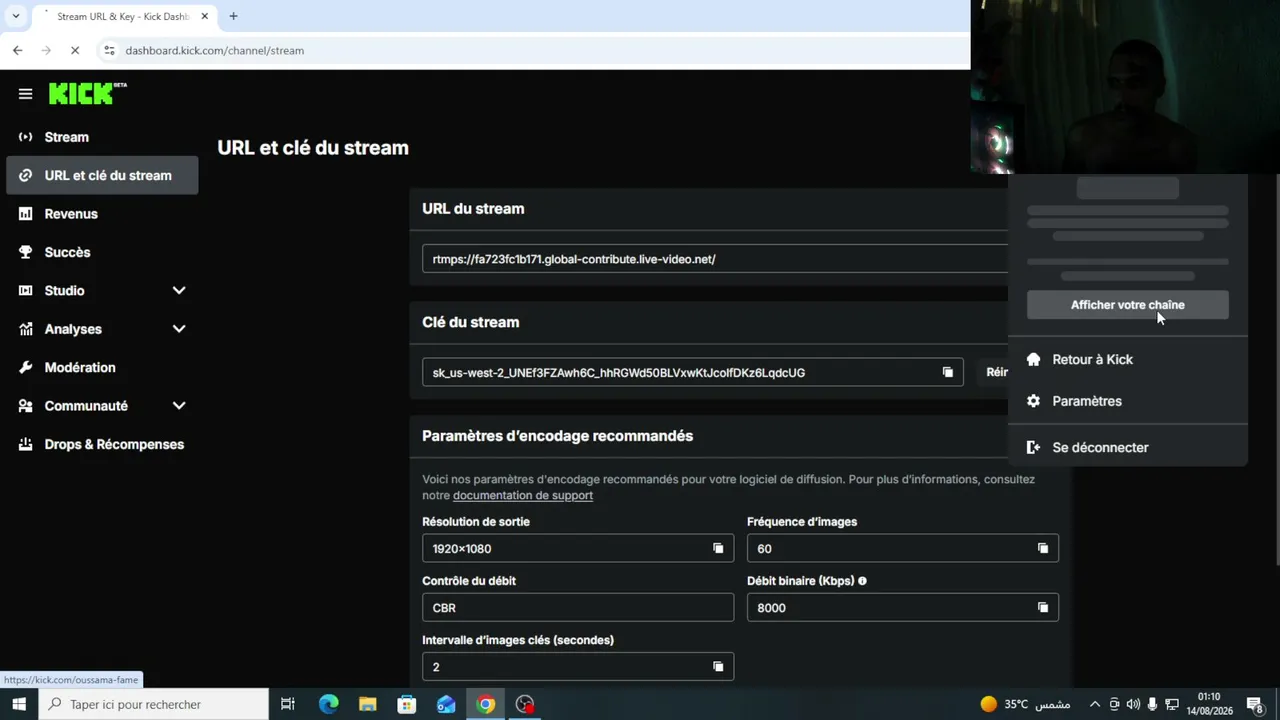The image size is (1280, 720).
Task: Open the browser tab search dropdown
Action: (x=16, y=16)
